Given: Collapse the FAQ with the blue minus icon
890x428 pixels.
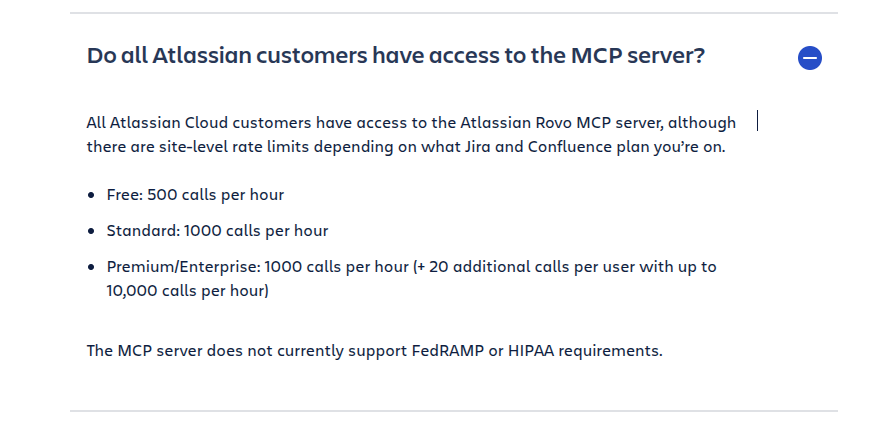Looking at the screenshot, I should tap(809, 58).
